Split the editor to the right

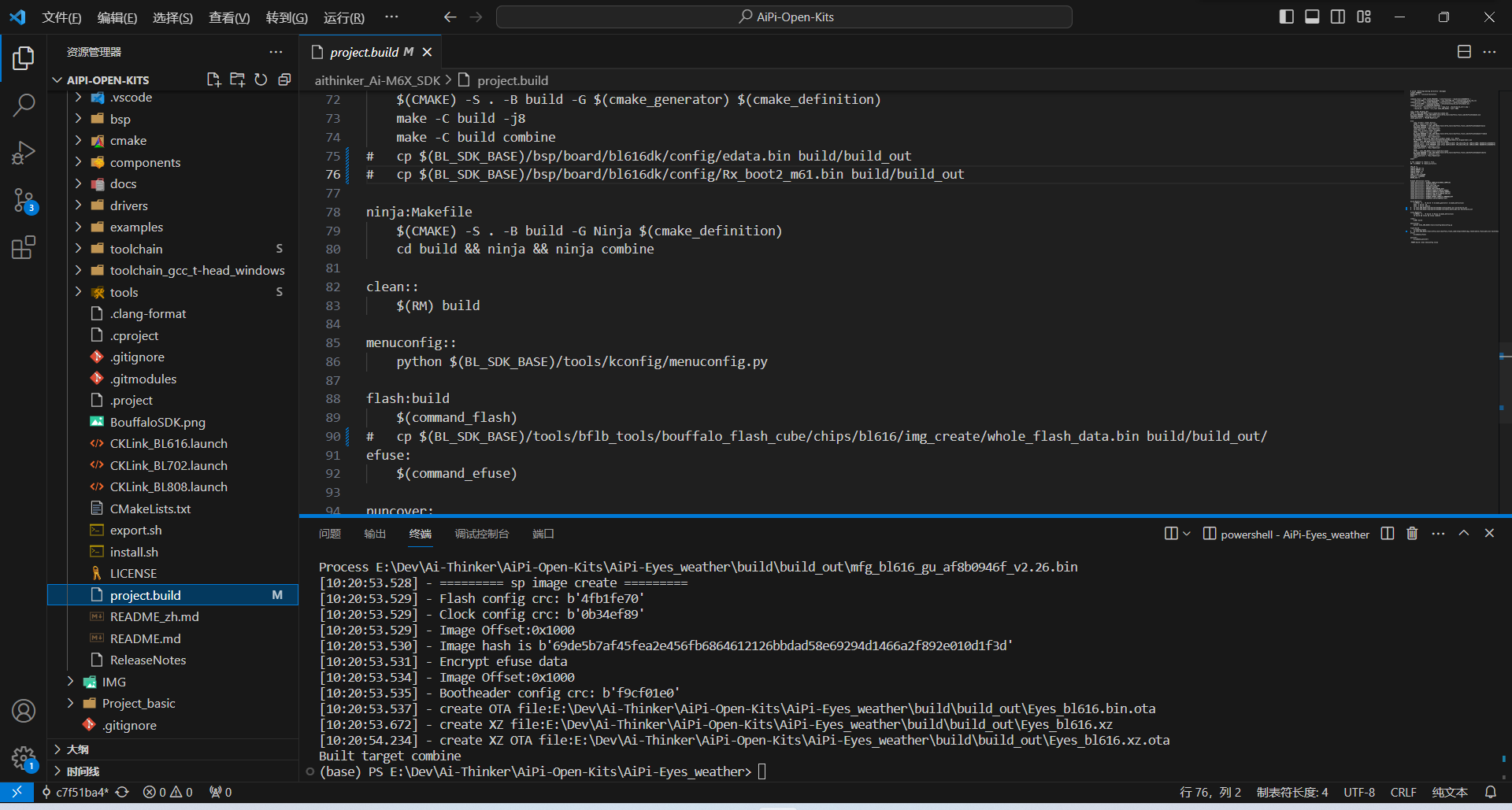point(1464,52)
